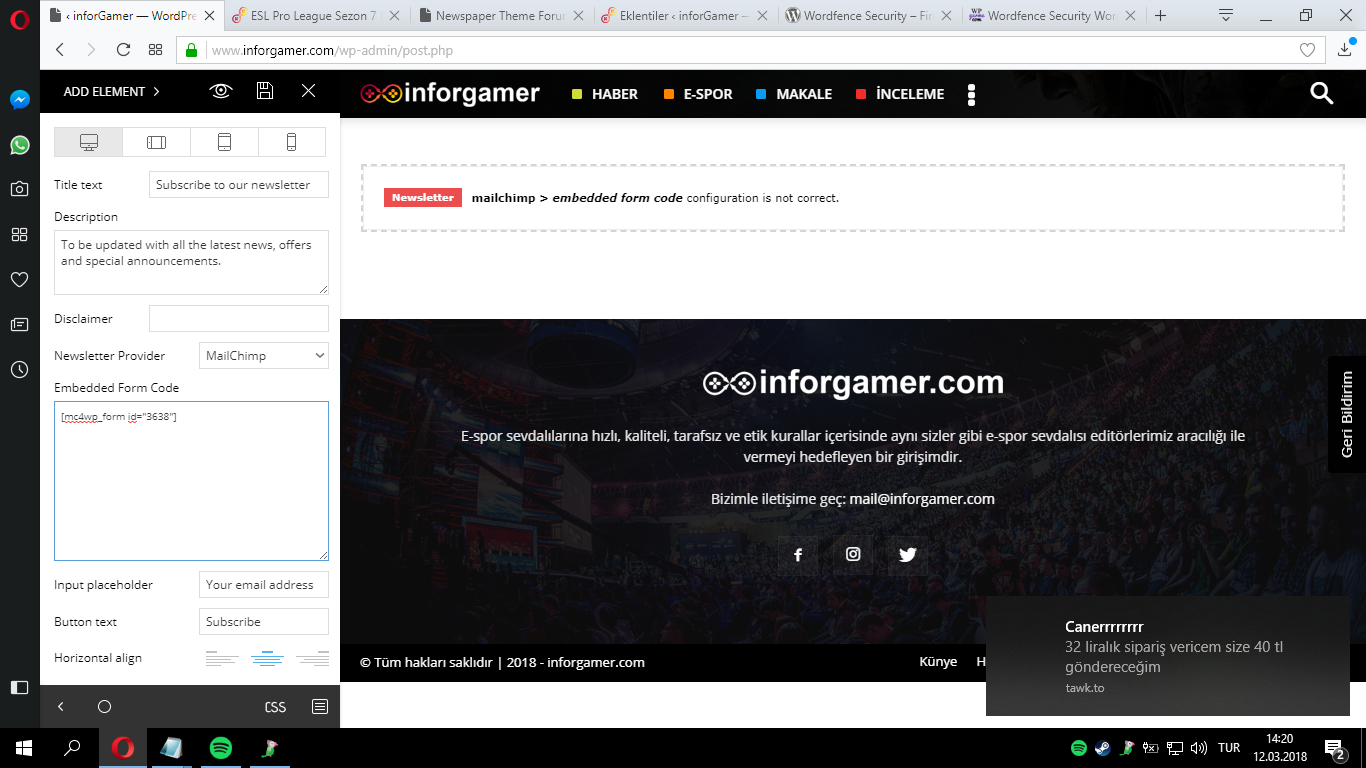This screenshot has height=768, width=1366.
Task: Switch to the first Wordfence Security tab
Action: pyautogui.click(x=870, y=16)
